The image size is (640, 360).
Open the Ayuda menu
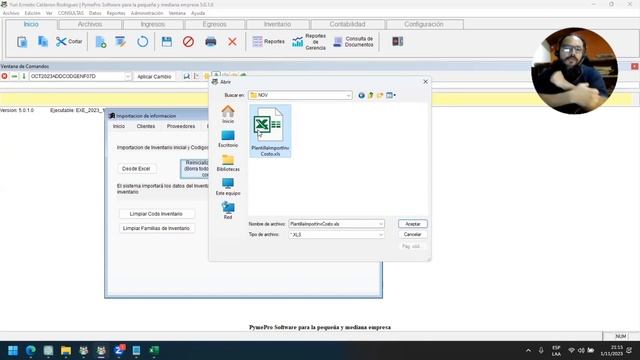coord(198,13)
